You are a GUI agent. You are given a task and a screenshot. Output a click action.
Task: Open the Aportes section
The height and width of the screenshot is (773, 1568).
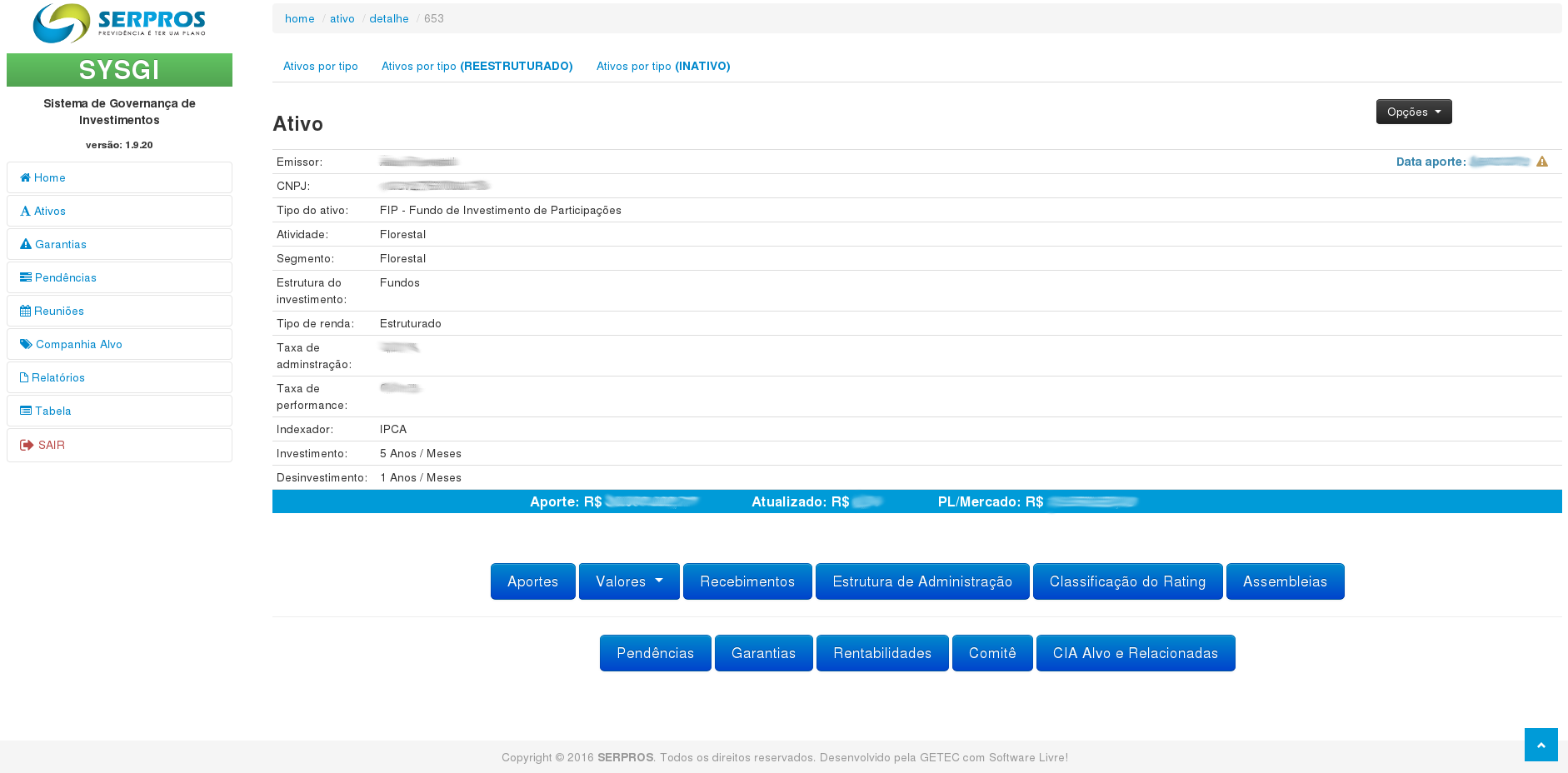coord(532,581)
